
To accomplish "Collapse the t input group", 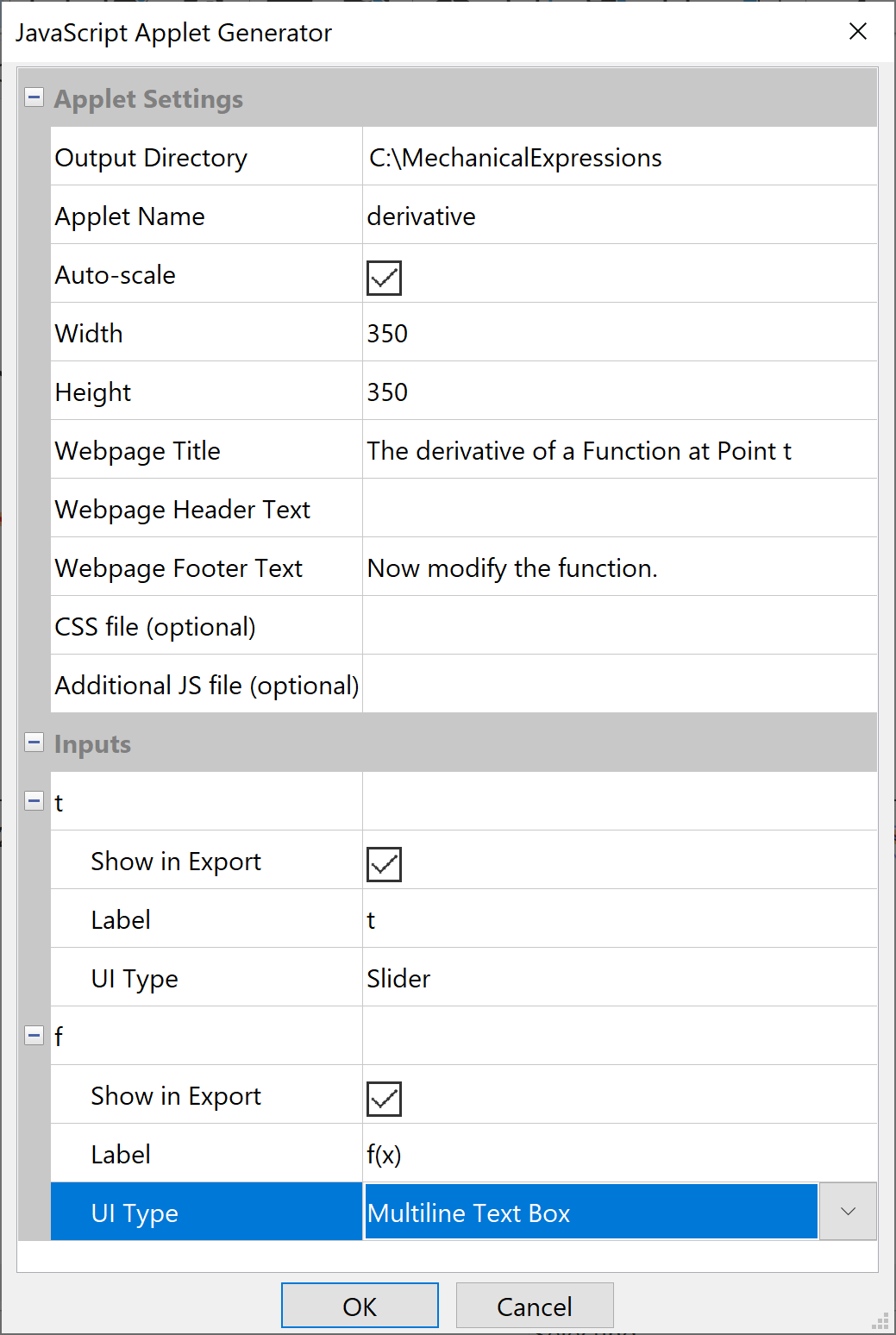I will [34, 801].
